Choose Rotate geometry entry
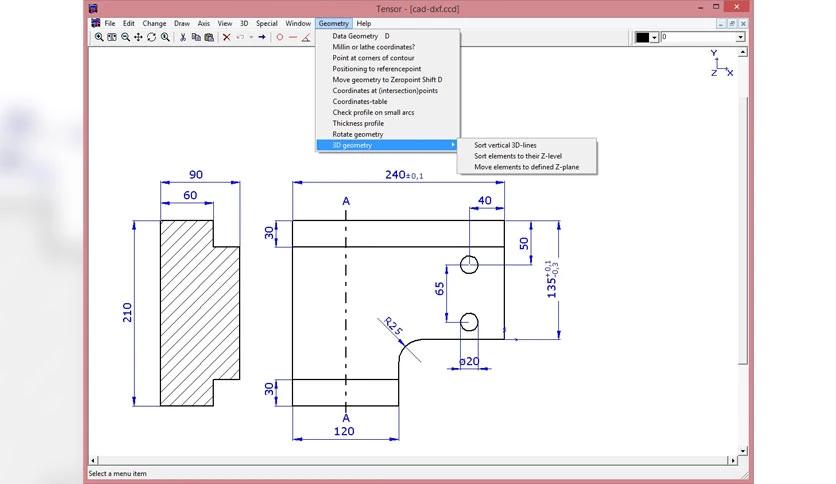The image size is (836, 484). [x=388, y=134]
